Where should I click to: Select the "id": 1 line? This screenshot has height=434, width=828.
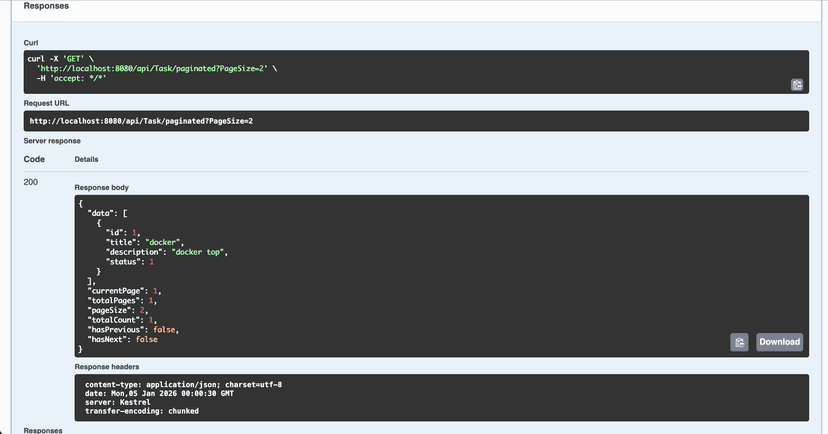(x=123, y=232)
